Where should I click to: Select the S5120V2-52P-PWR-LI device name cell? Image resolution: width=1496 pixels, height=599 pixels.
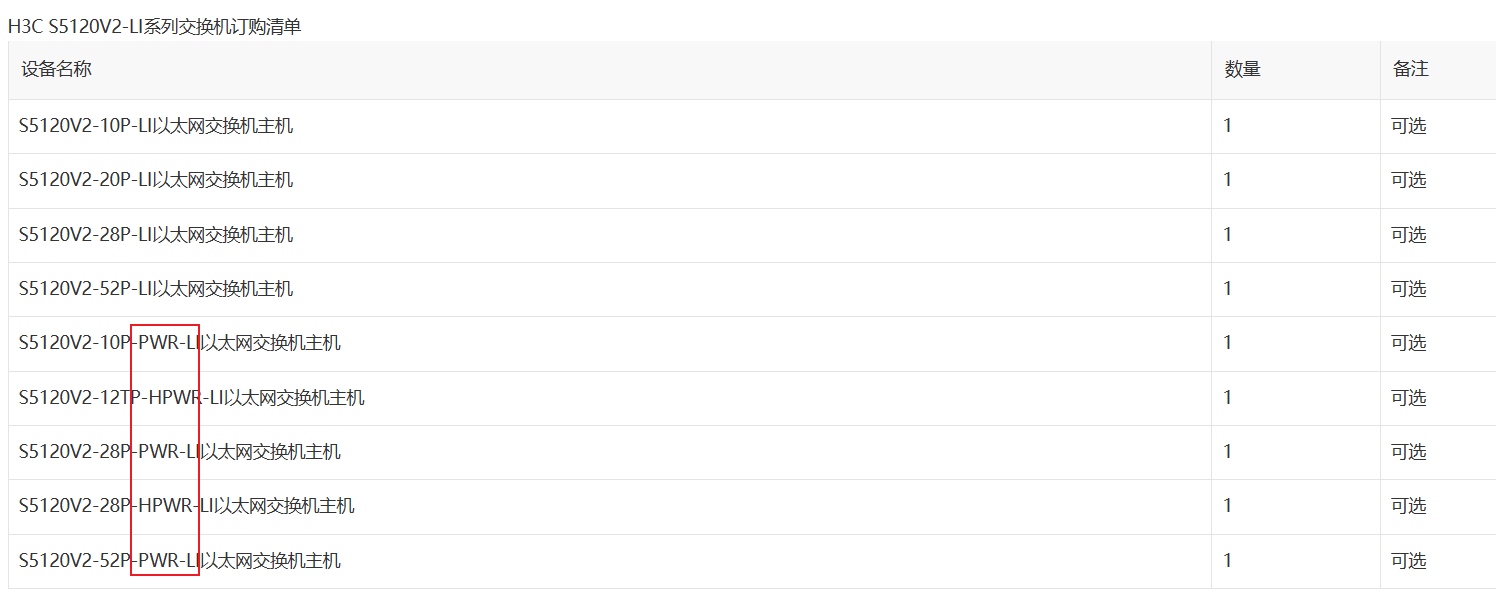point(180,561)
